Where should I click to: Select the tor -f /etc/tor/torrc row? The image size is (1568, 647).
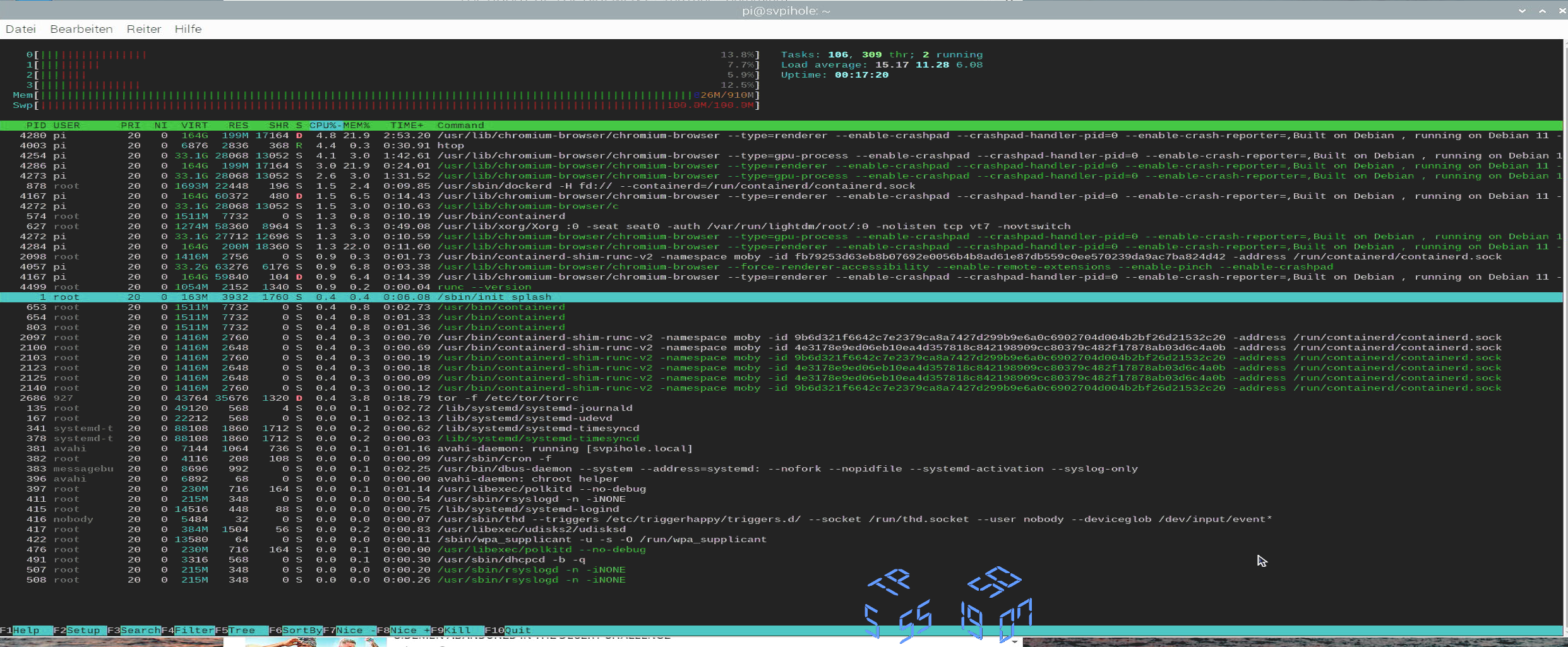click(781, 398)
